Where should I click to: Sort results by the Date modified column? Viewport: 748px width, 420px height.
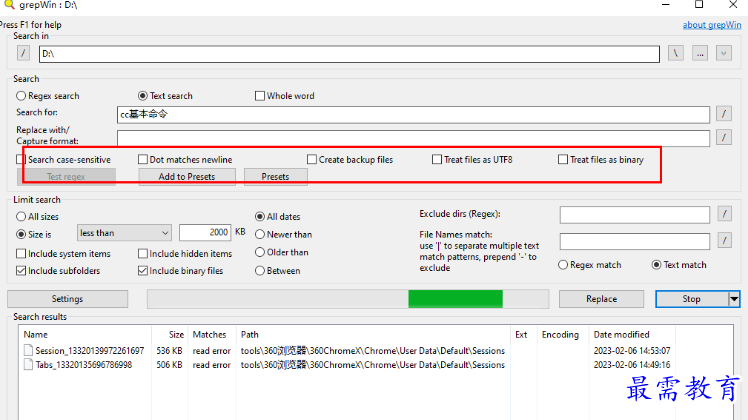pos(621,335)
